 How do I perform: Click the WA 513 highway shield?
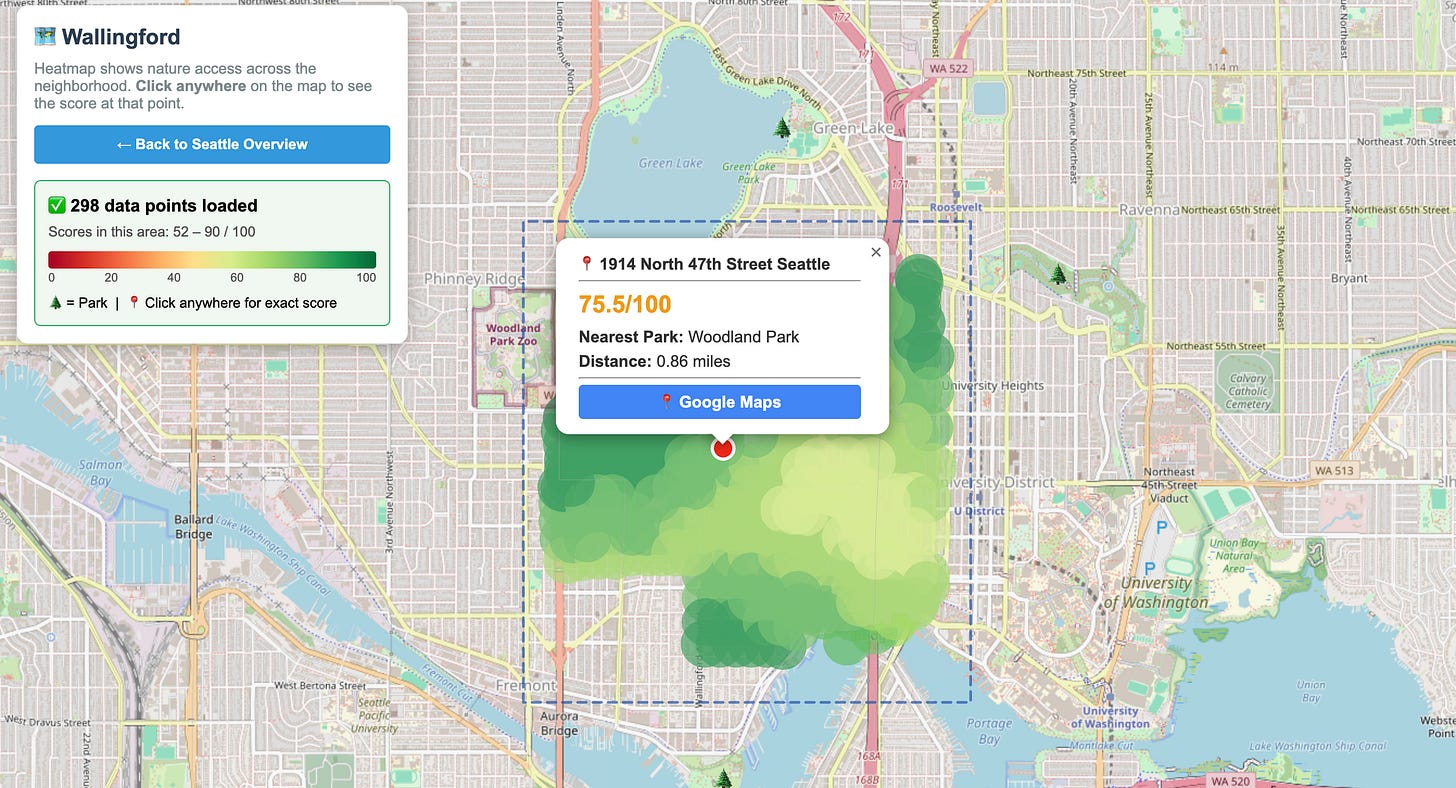(x=1333, y=470)
